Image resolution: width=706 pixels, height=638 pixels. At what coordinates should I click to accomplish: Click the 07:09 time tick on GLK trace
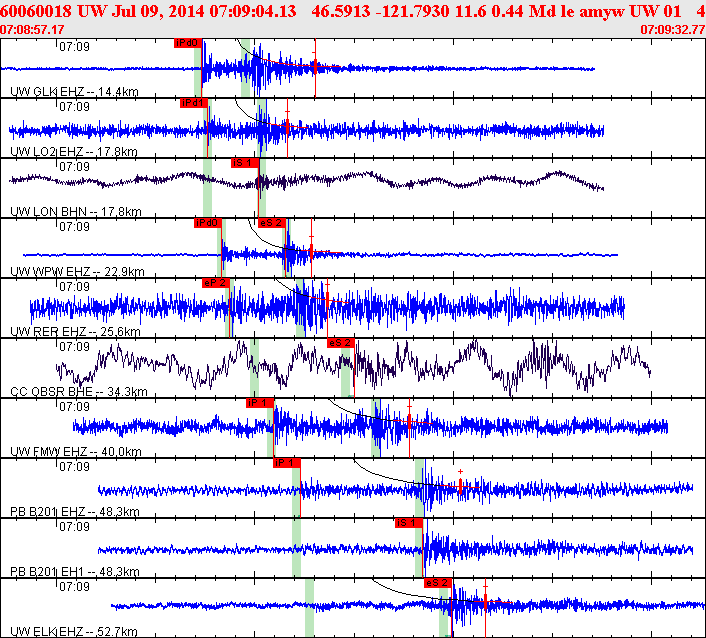click(74, 46)
